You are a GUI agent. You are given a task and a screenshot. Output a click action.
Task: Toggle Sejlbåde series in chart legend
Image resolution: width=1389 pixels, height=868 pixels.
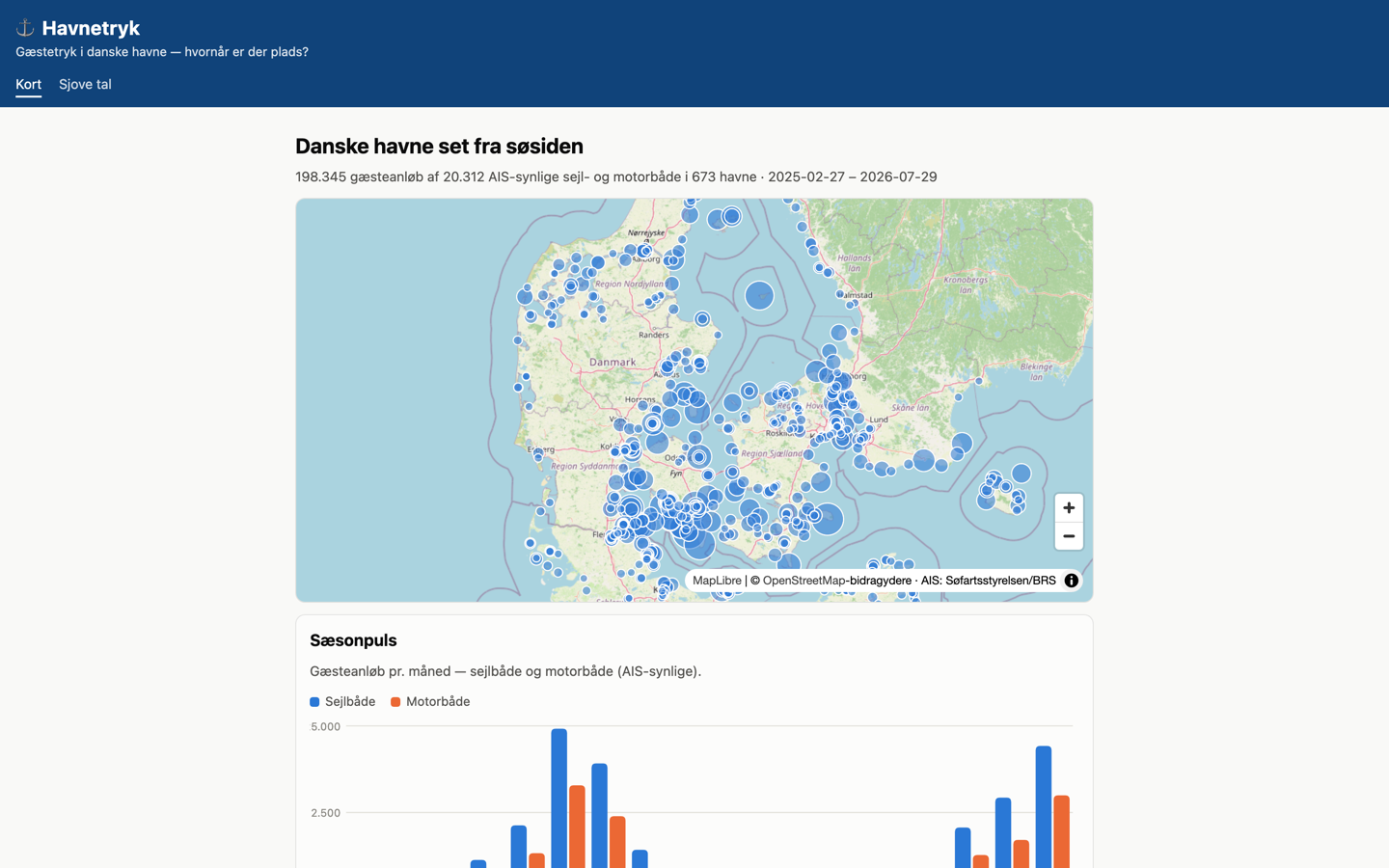(x=342, y=702)
